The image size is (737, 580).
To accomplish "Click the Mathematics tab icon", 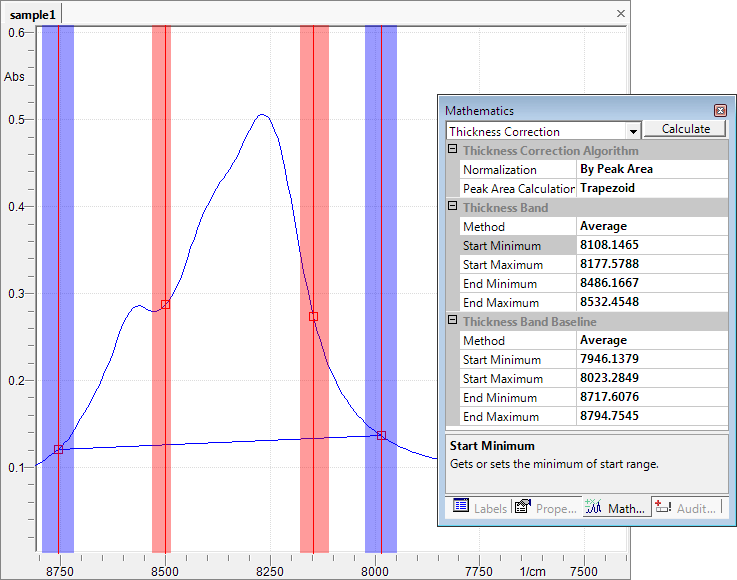I will click(592, 507).
